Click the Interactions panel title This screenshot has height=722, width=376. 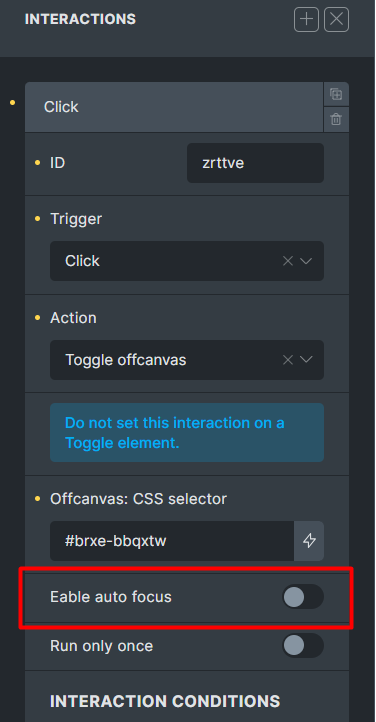pyautogui.click(x=80, y=19)
